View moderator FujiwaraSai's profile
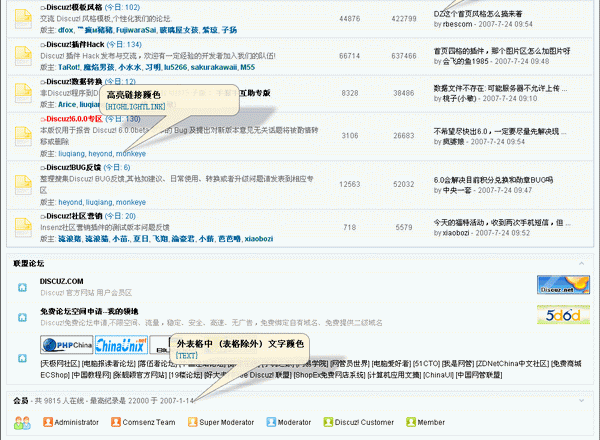The height and width of the screenshot is (440, 600). (x=136, y=30)
